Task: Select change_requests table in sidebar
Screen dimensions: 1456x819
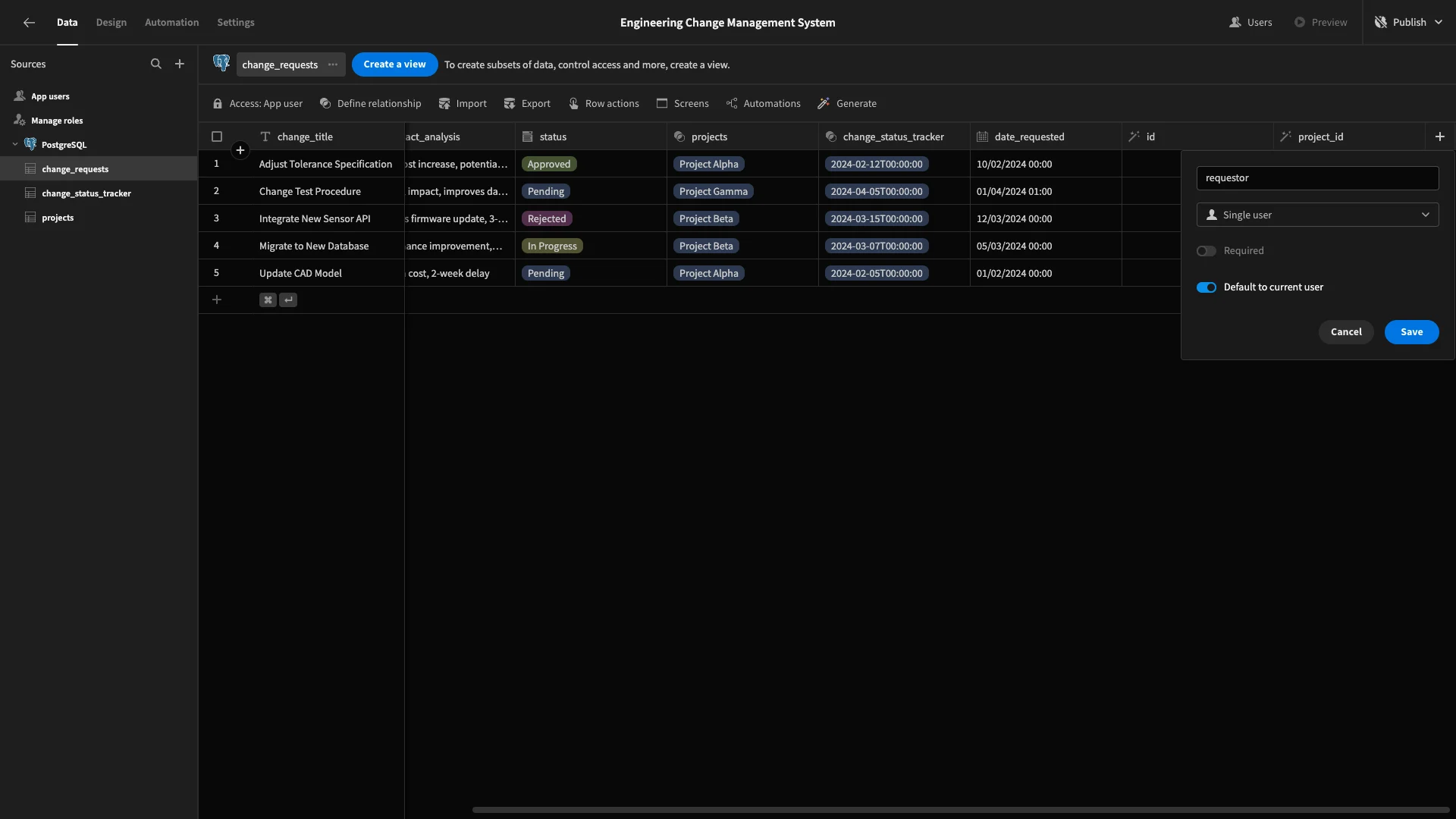Action: tap(99, 169)
